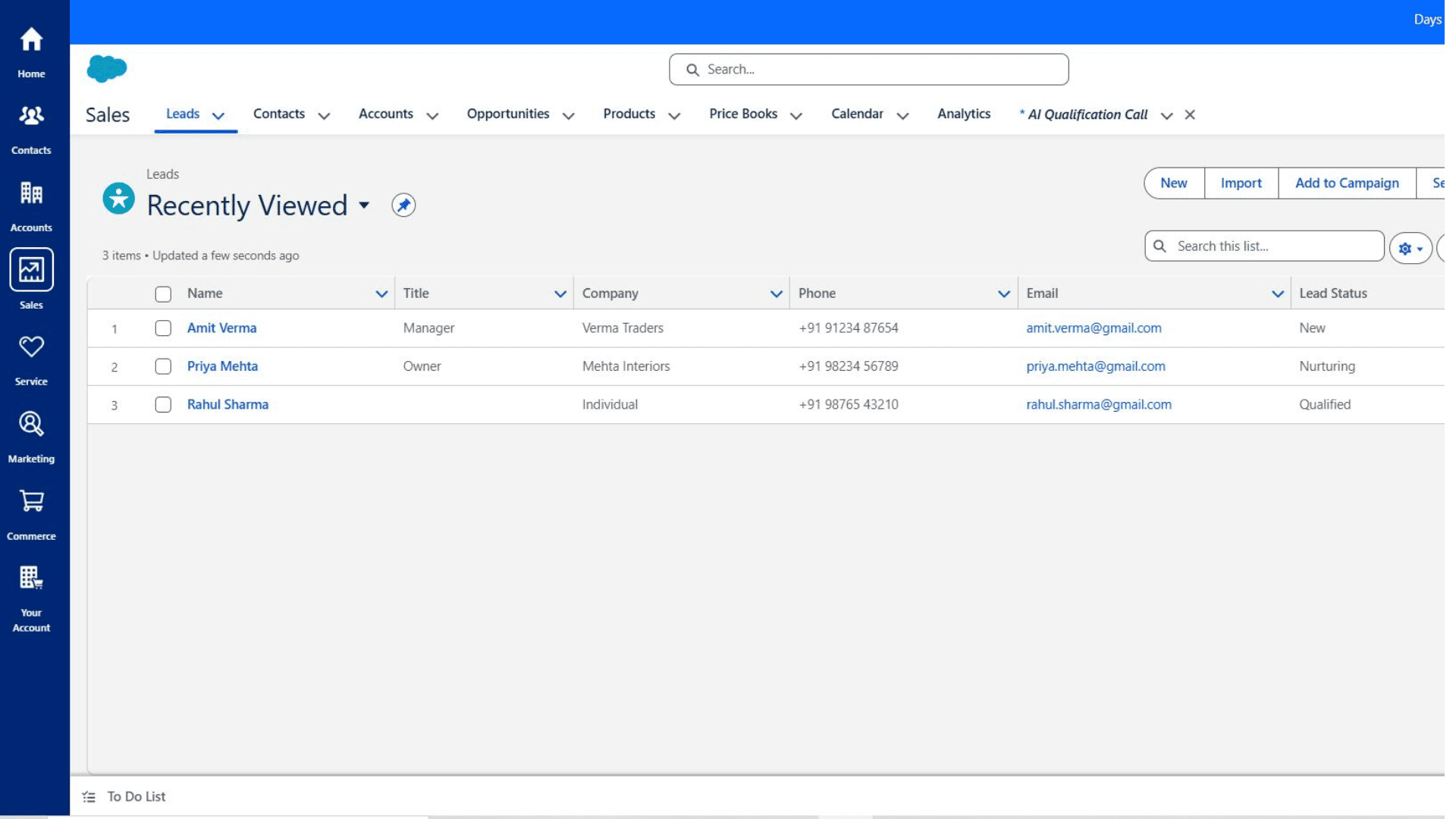This screenshot has width=1456, height=819.
Task: Expand the Leads tab dropdown chevron
Action: [x=218, y=116]
